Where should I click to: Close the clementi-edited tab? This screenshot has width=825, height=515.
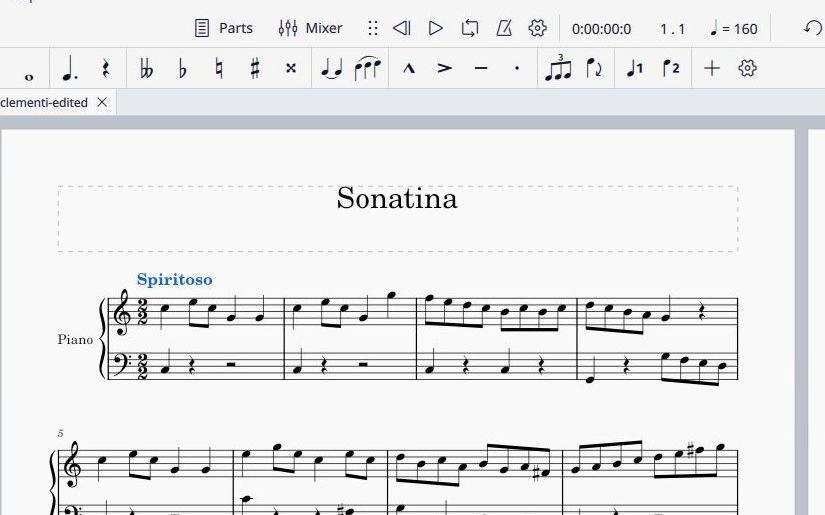click(x=102, y=102)
